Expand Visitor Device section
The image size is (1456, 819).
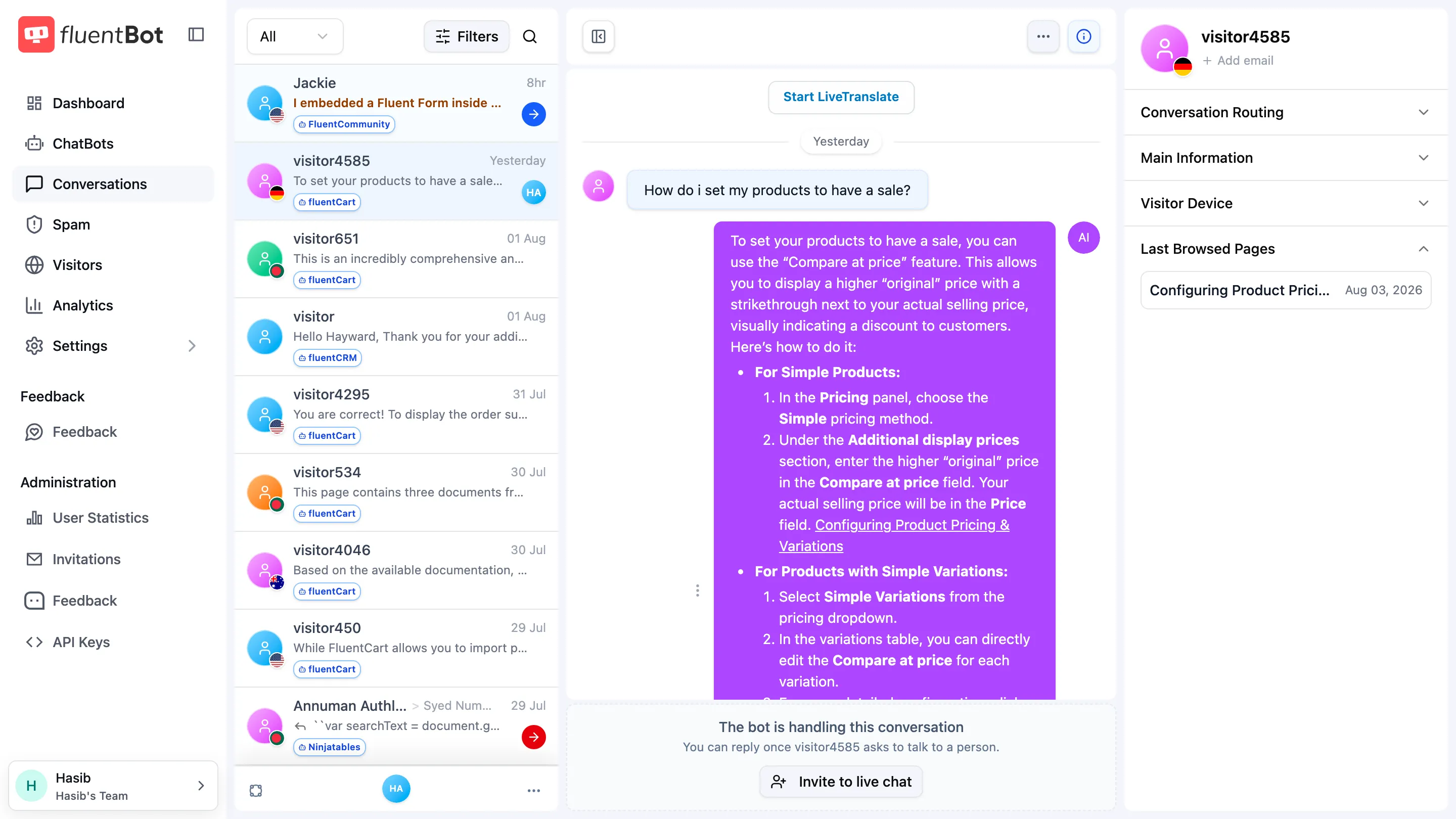1285,203
